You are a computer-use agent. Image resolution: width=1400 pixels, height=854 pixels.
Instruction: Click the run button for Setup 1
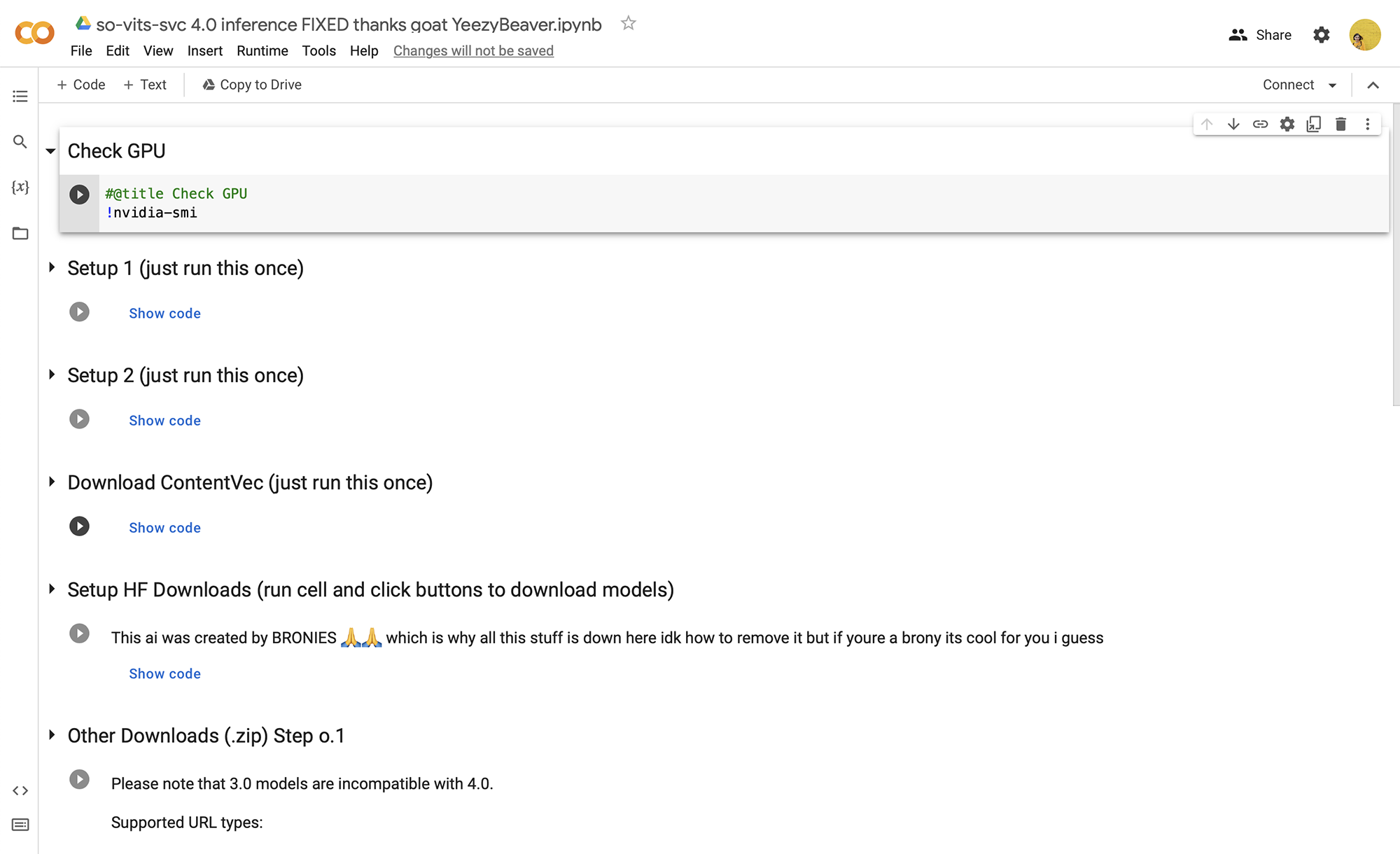79,312
